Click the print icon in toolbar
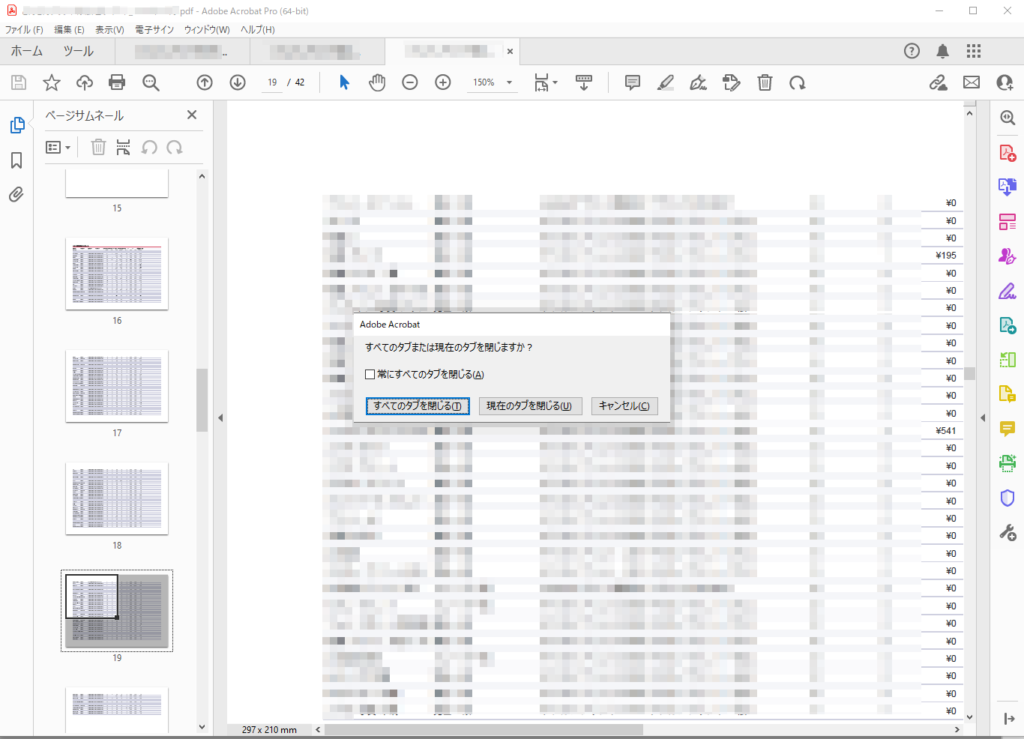Image resolution: width=1024 pixels, height=739 pixels. [x=117, y=83]
